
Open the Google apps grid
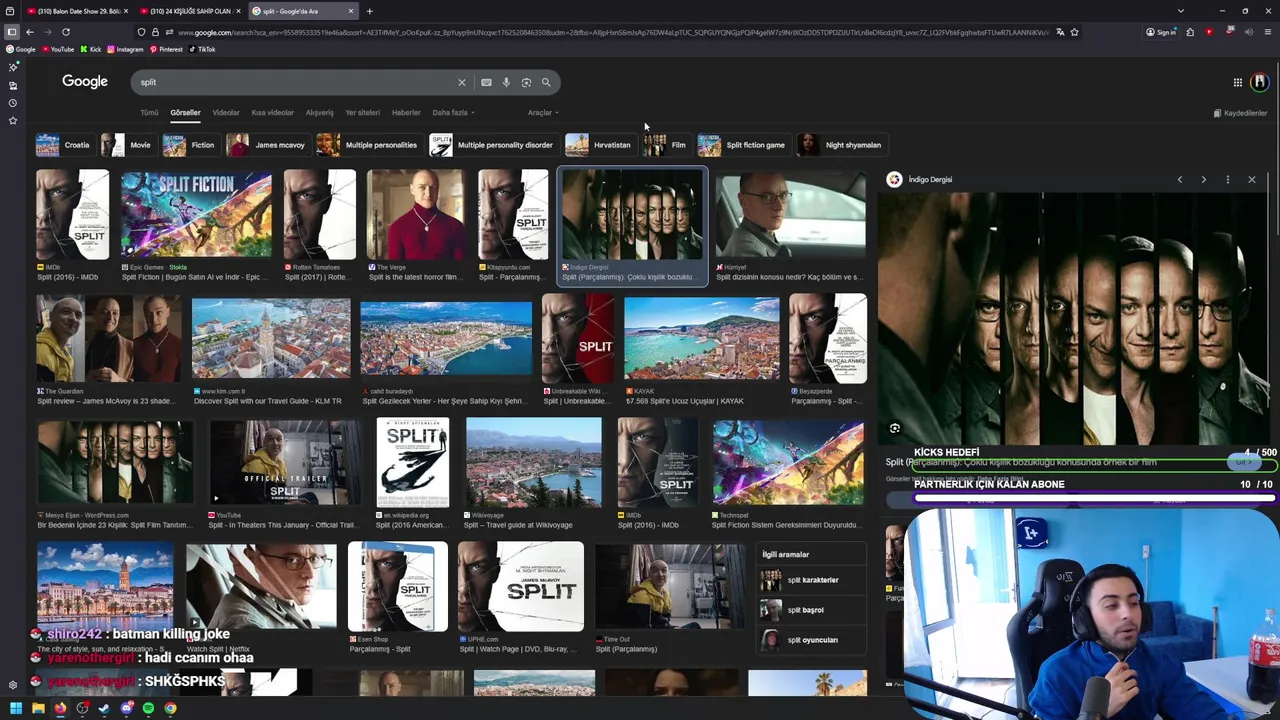[1237, 82]
